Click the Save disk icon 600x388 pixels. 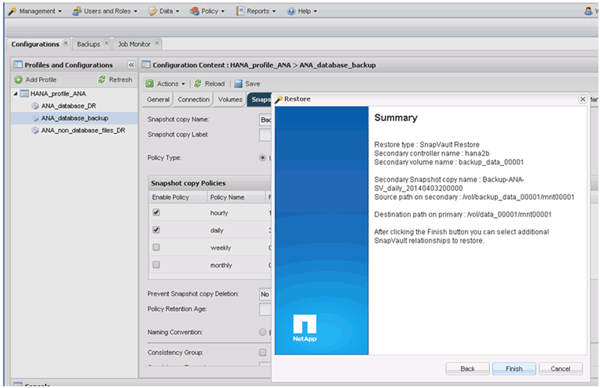(238, 83)
